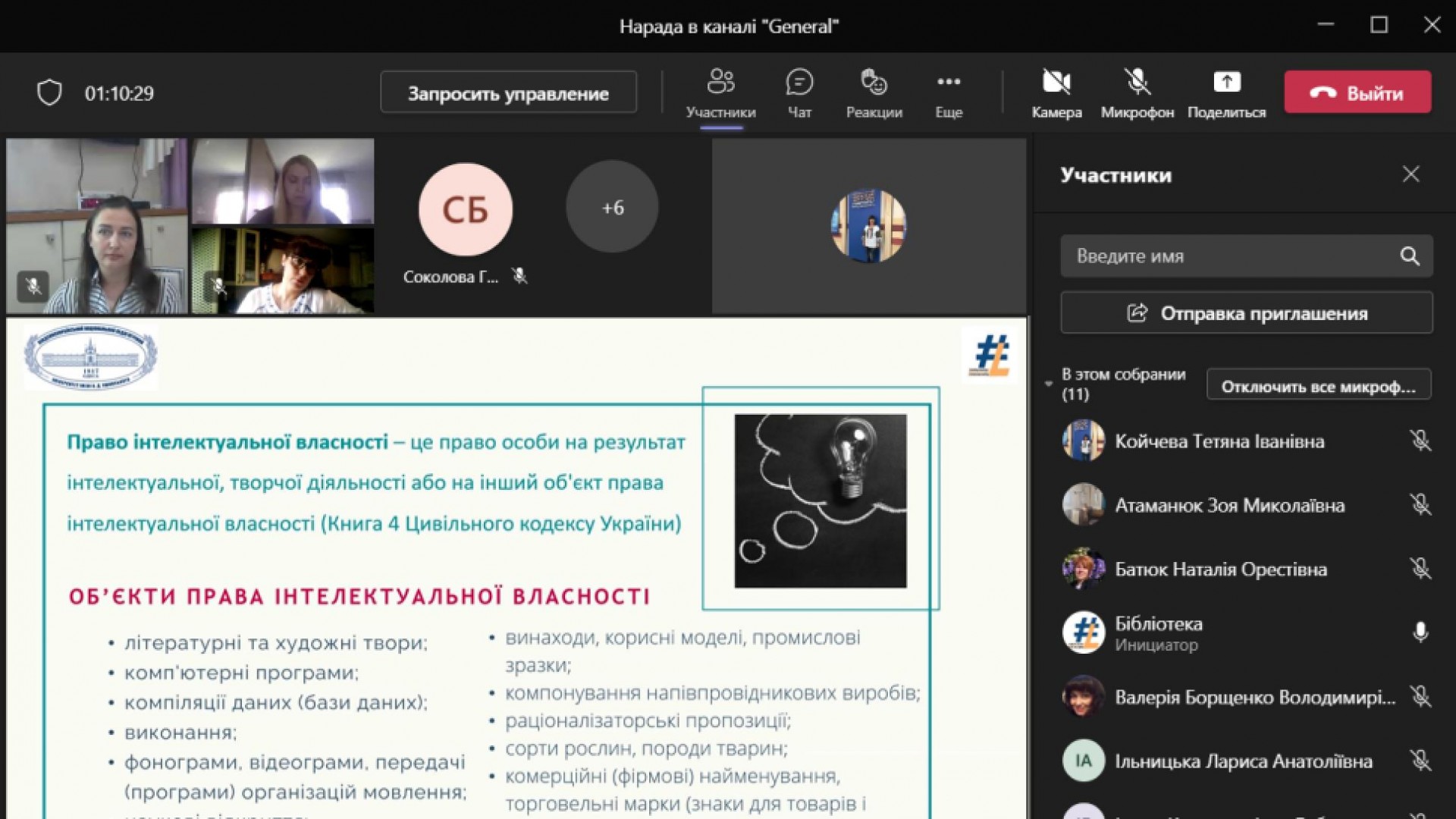Click Отправка приглашения invite button
1456x819 pixels.
coord(1247,313)
